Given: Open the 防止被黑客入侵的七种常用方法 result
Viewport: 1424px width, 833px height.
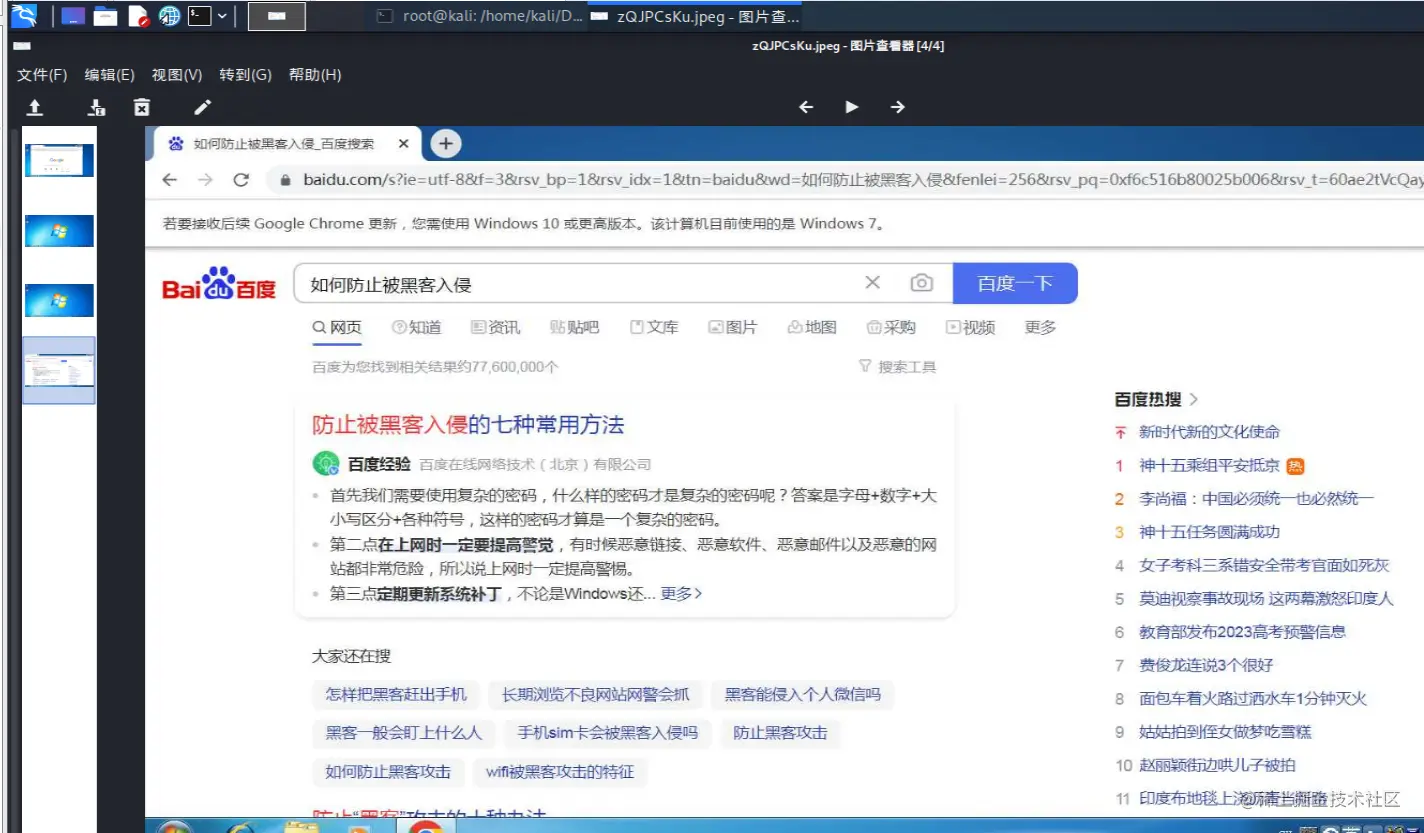Looking at the screenshot, I should point(468,425).
